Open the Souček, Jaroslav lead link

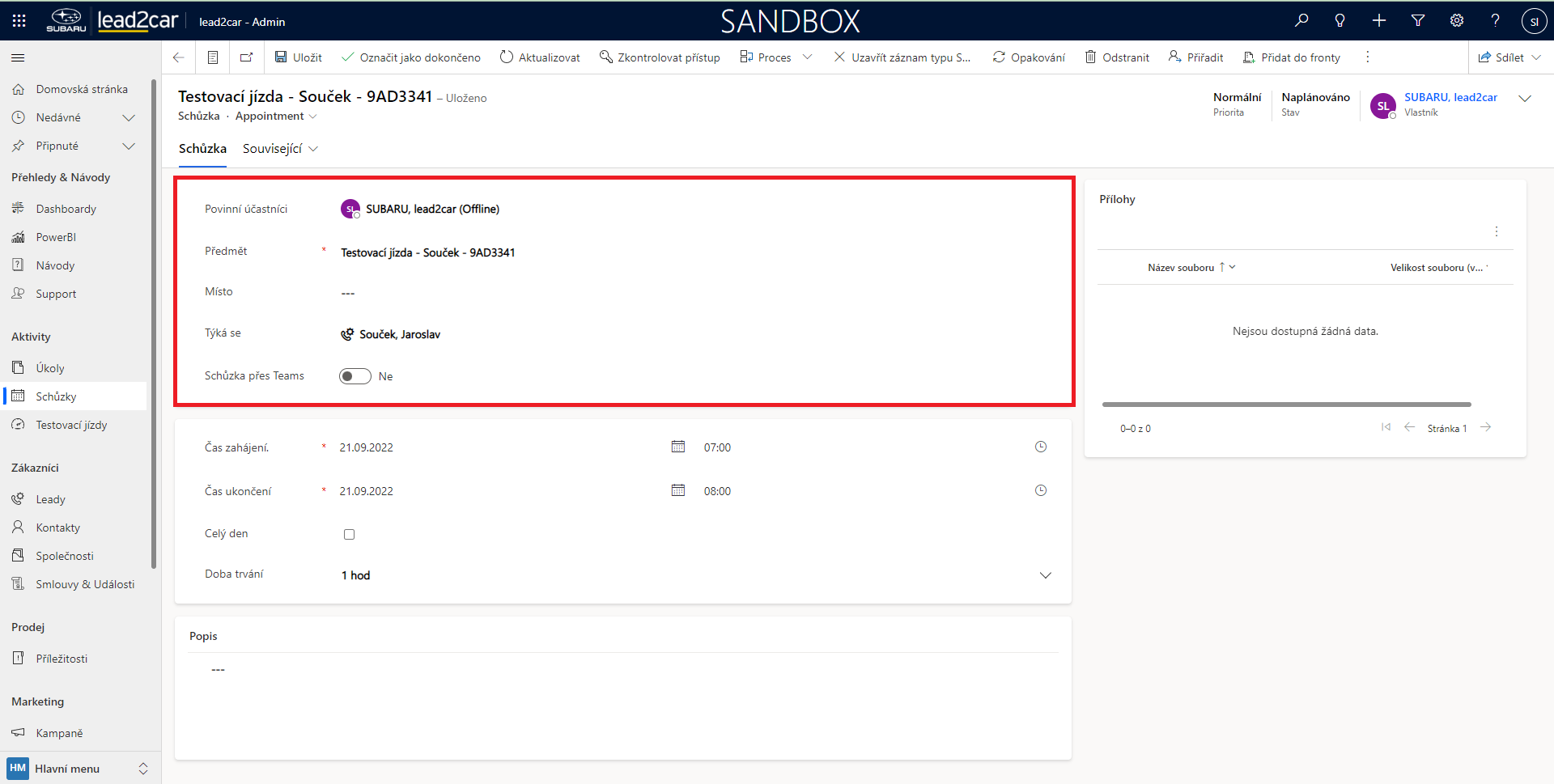(x=400, y=334)
